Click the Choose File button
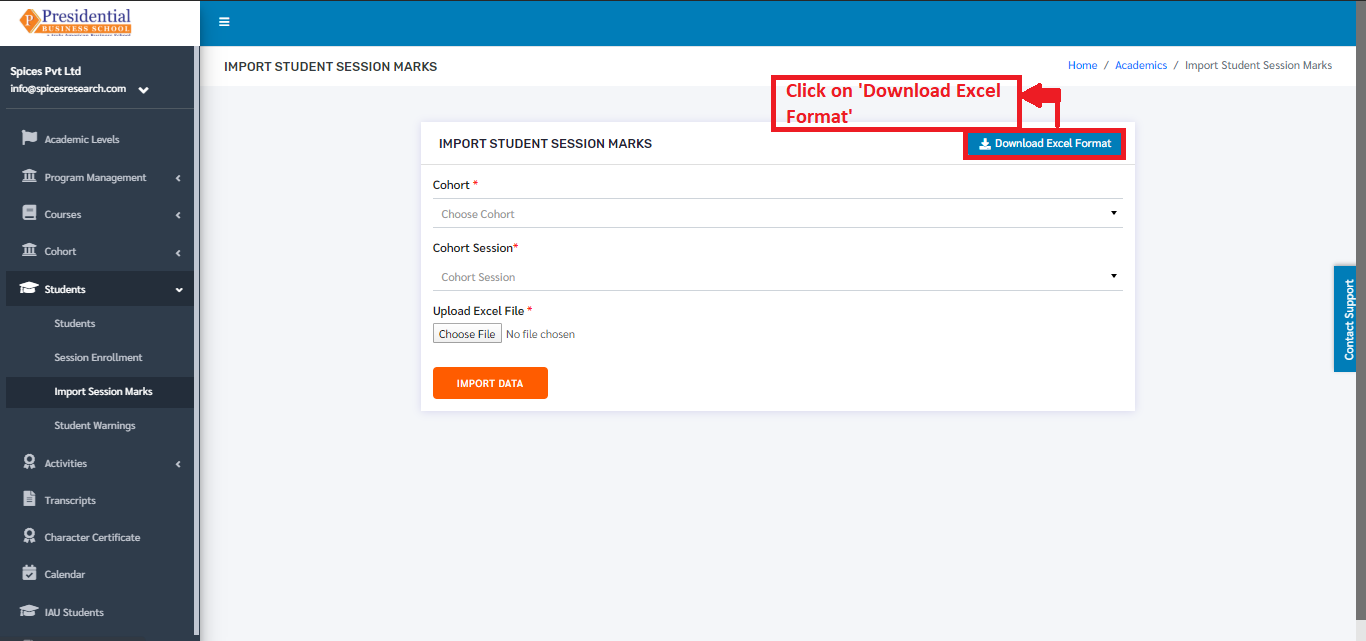Screen dimensions: 1366x641 coord(467,334)
